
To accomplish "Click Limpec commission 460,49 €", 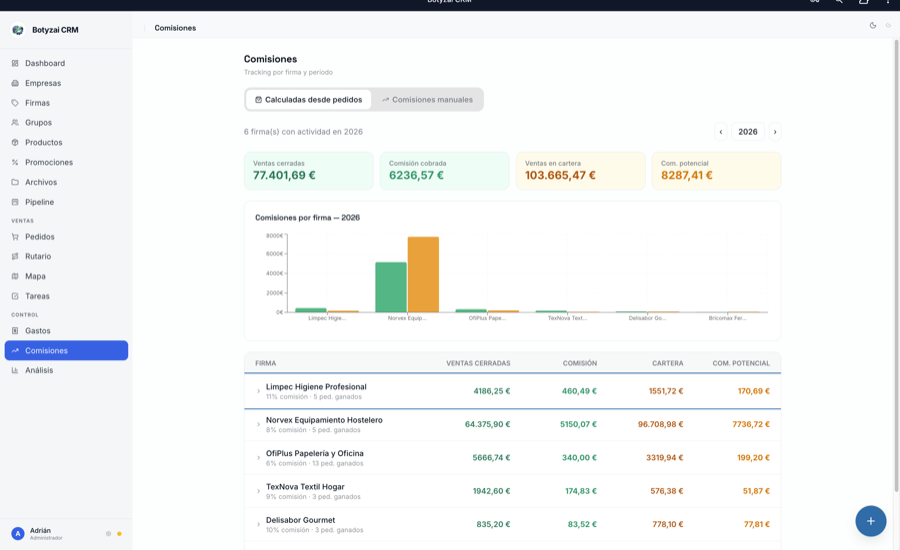I will (x=579, y=391).
